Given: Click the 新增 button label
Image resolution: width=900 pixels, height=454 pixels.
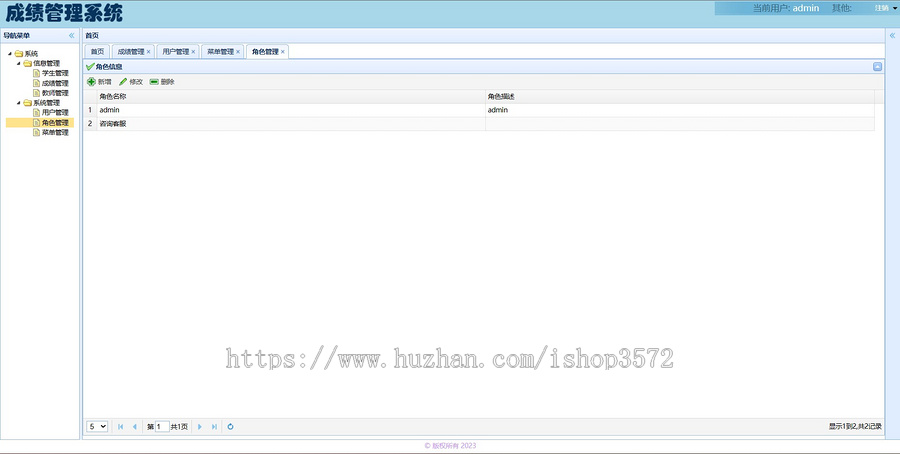Looking at the screenshot, I should point(104,82).
